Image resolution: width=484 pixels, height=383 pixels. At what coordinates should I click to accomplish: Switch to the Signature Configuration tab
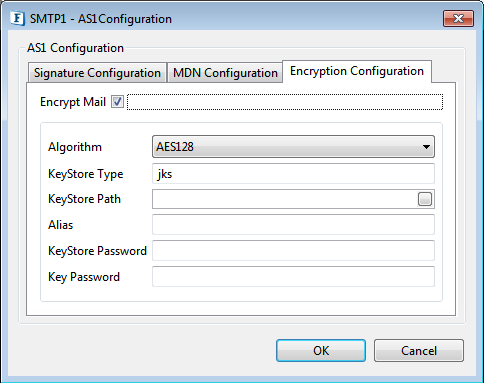click(97, 73)
